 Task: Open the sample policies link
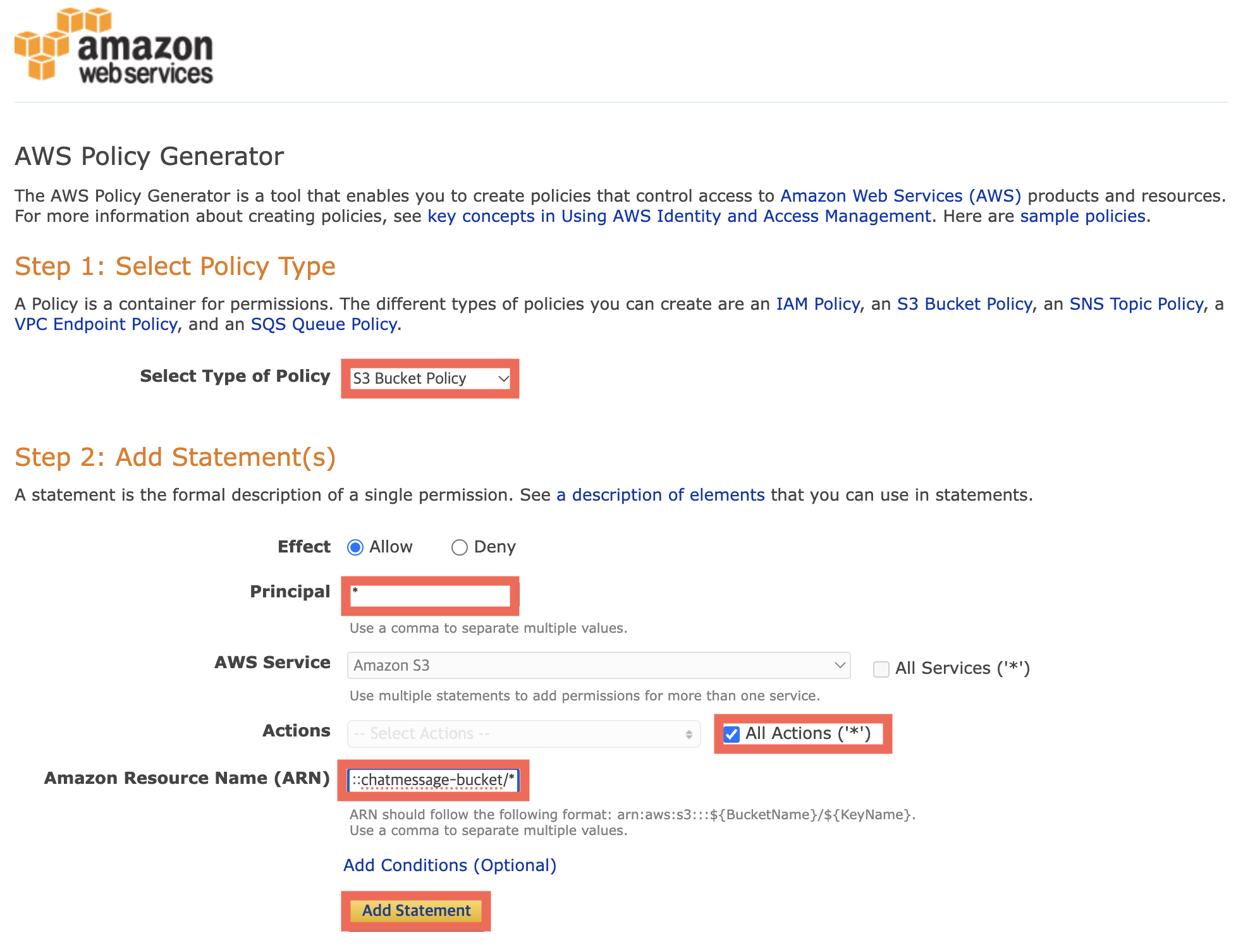[x=1083, y=216]
